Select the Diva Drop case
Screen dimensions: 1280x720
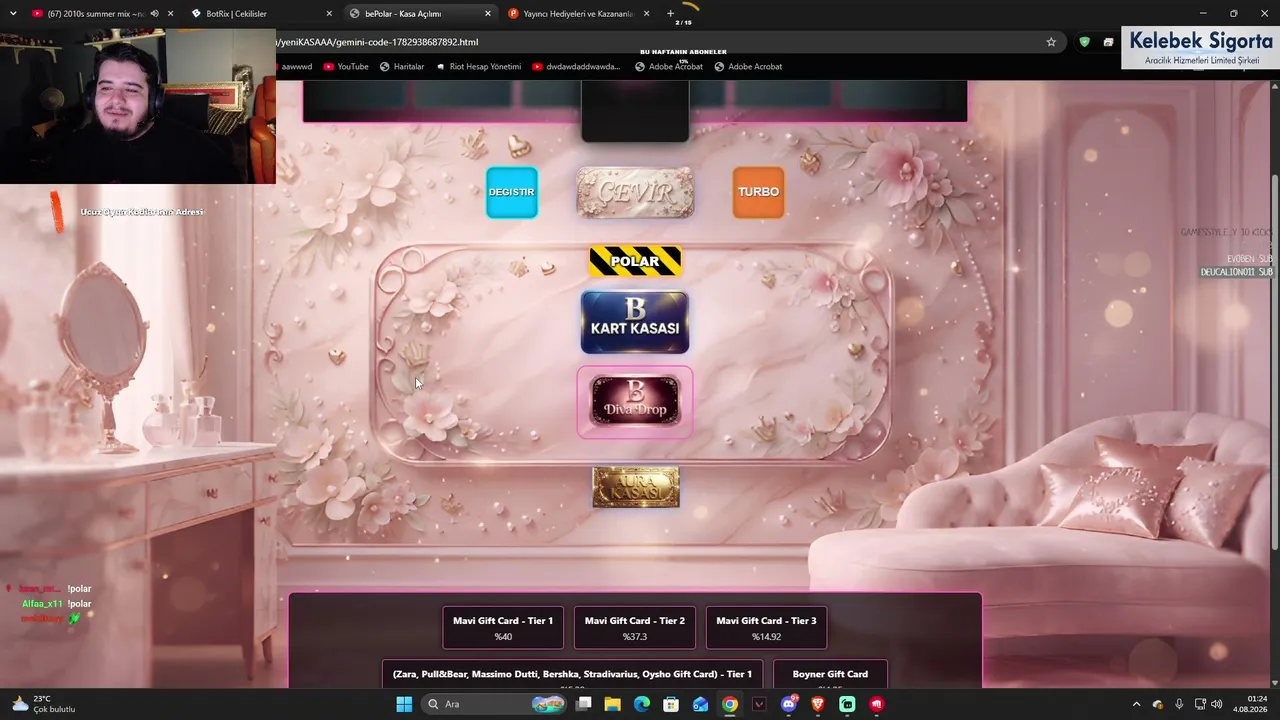tap(635, 402)
